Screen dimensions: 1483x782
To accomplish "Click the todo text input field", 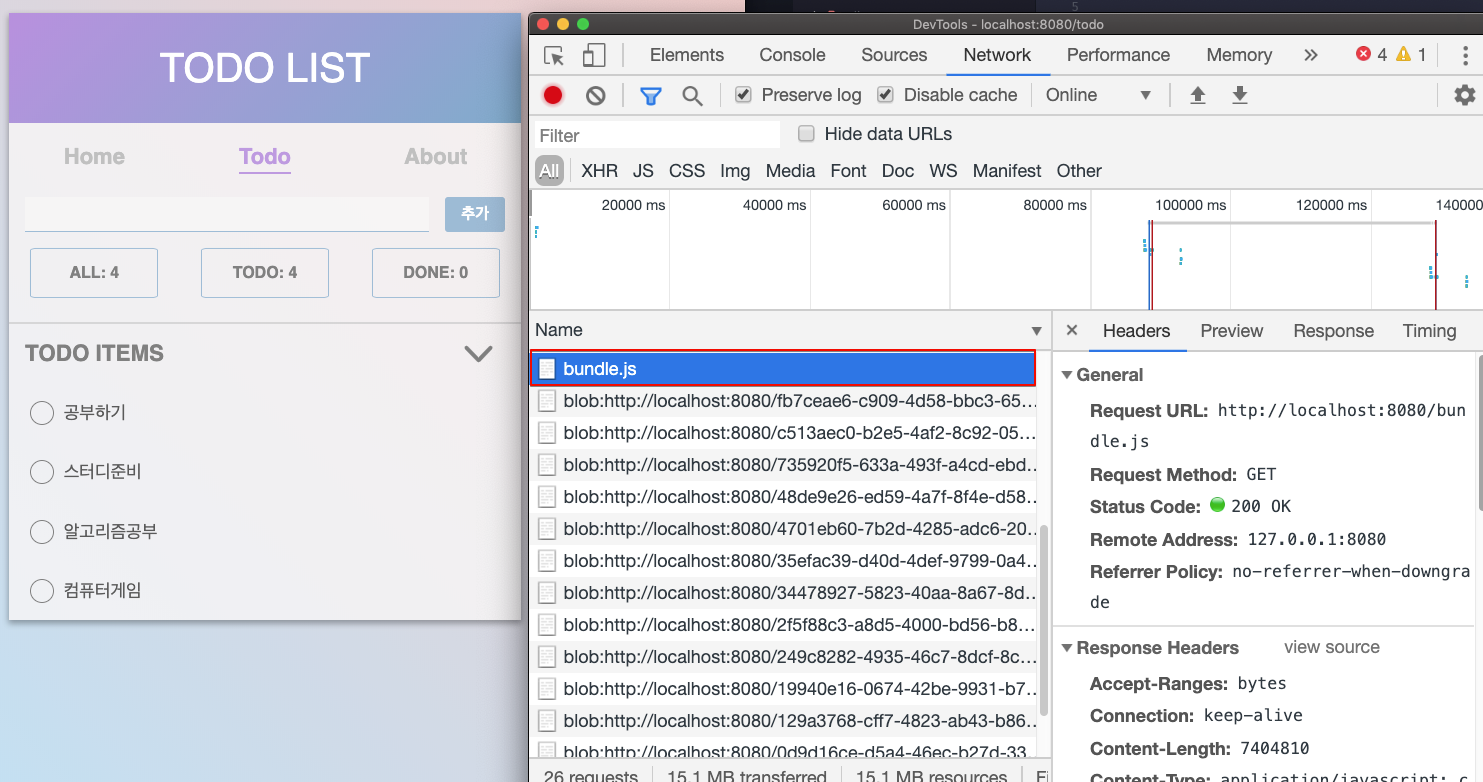I will point(227,215).
